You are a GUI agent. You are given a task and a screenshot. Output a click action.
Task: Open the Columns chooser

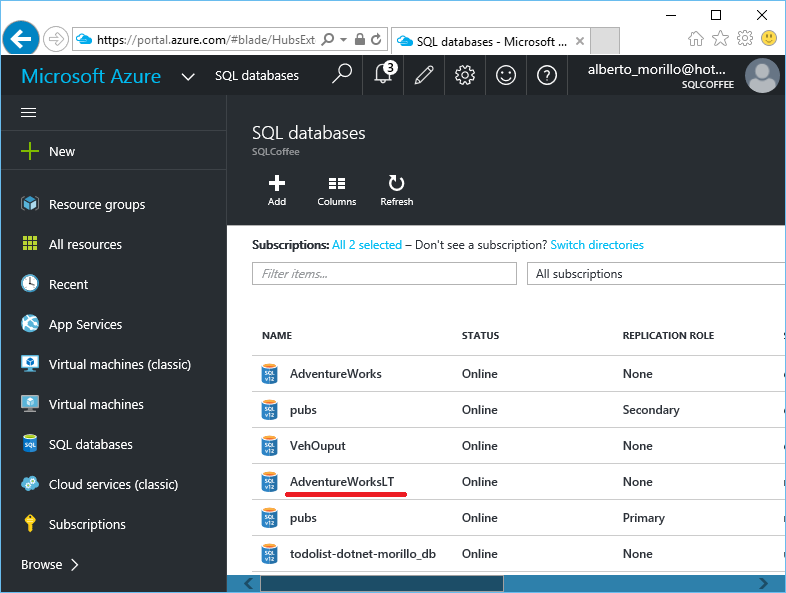[336, 190]
